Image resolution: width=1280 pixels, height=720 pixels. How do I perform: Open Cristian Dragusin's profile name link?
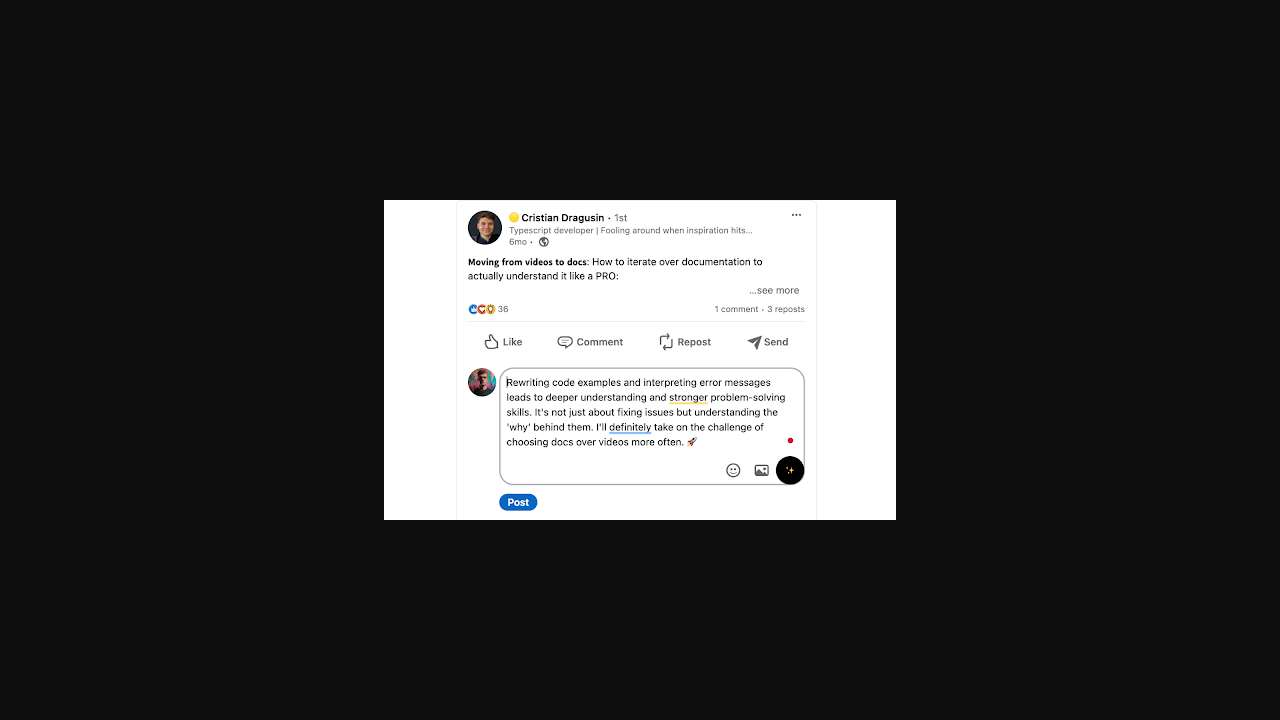coord(562,218)
